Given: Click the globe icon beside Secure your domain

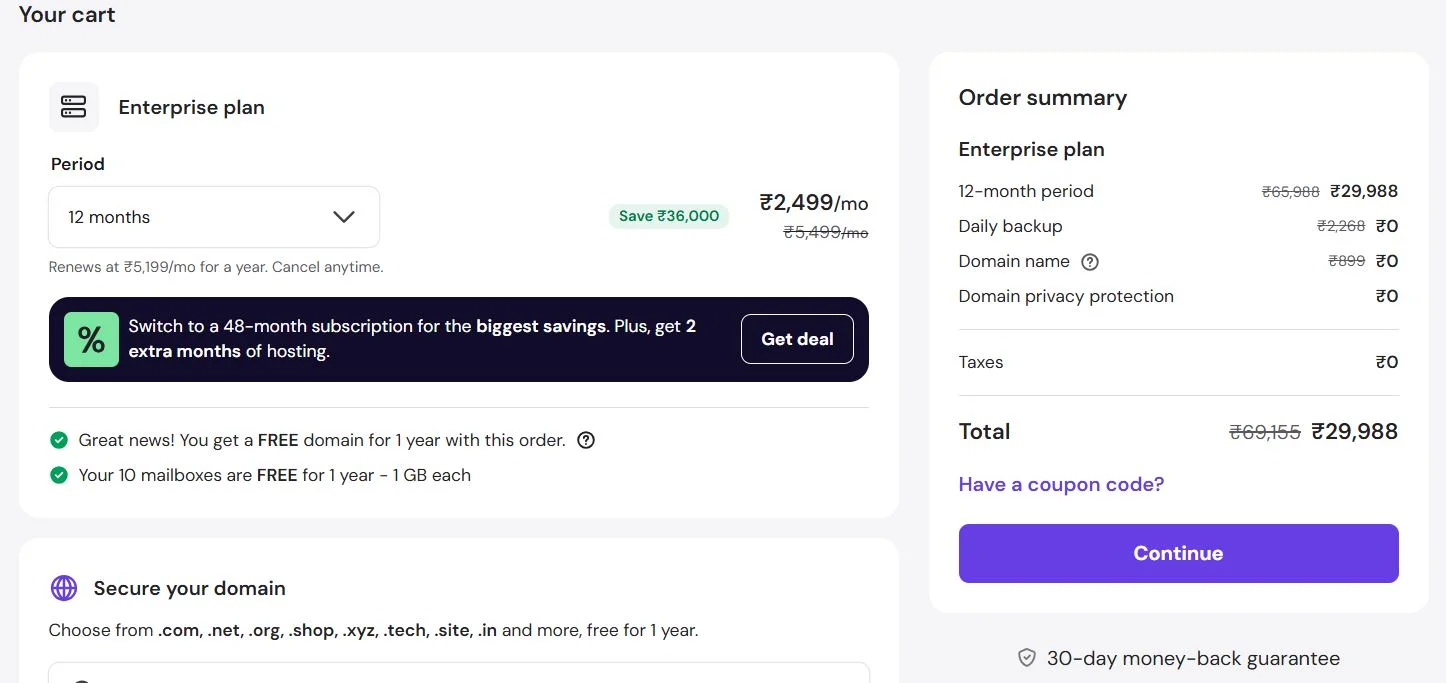Looking at the screenshot, I should (64, 588).
